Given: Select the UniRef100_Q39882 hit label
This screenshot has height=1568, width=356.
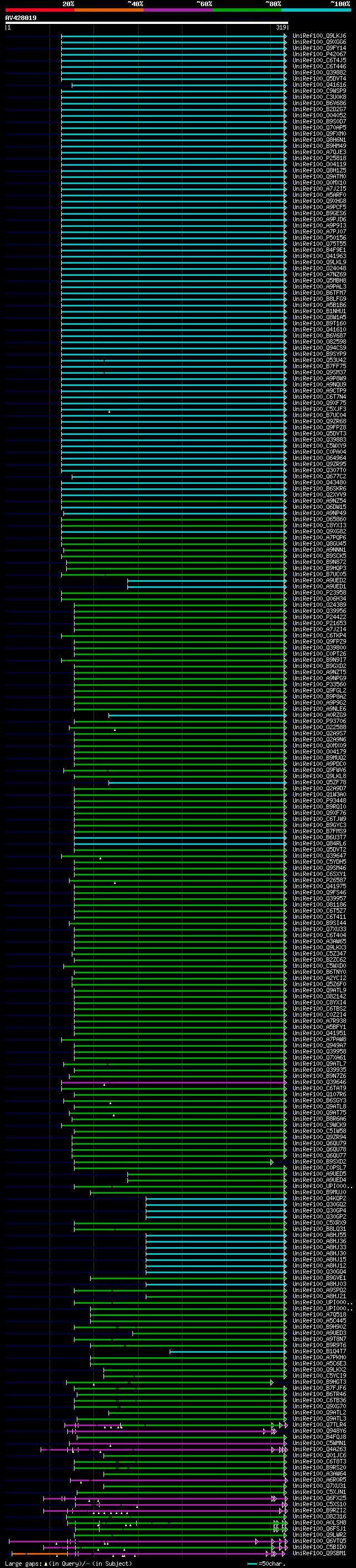Looking at the screenshot, I should pyautogui.click(x=319, y=73).
